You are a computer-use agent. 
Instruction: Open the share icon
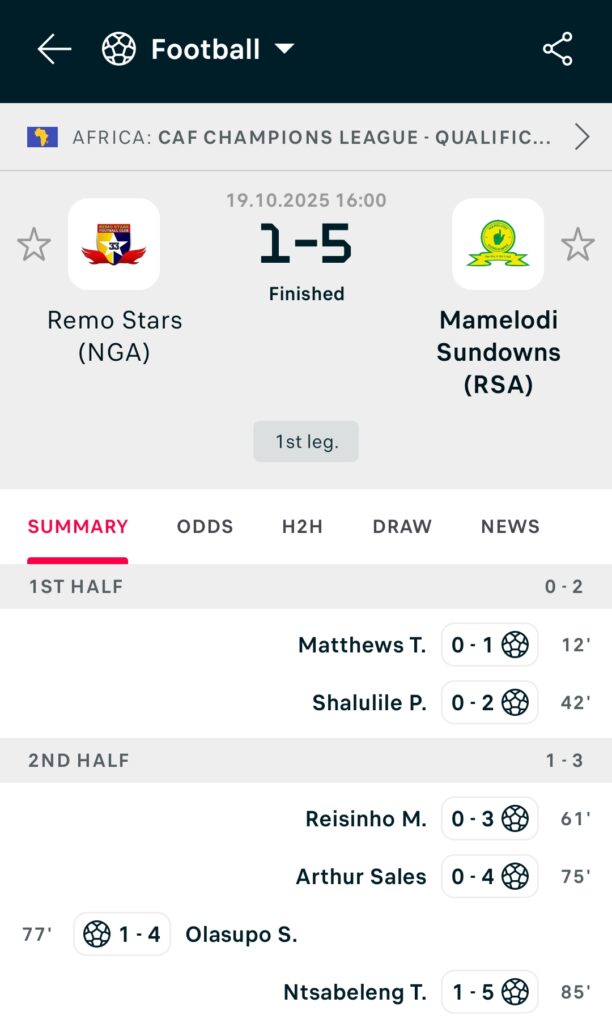[x=557, y=49]
